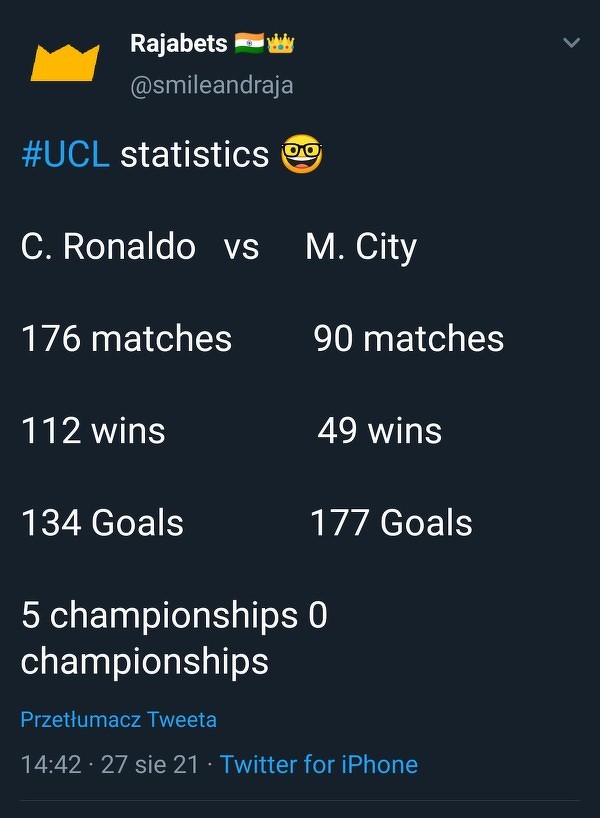The image size is (600, 818).
Task: Select the 134 Goals stat
Action: [x=102, y=523]
